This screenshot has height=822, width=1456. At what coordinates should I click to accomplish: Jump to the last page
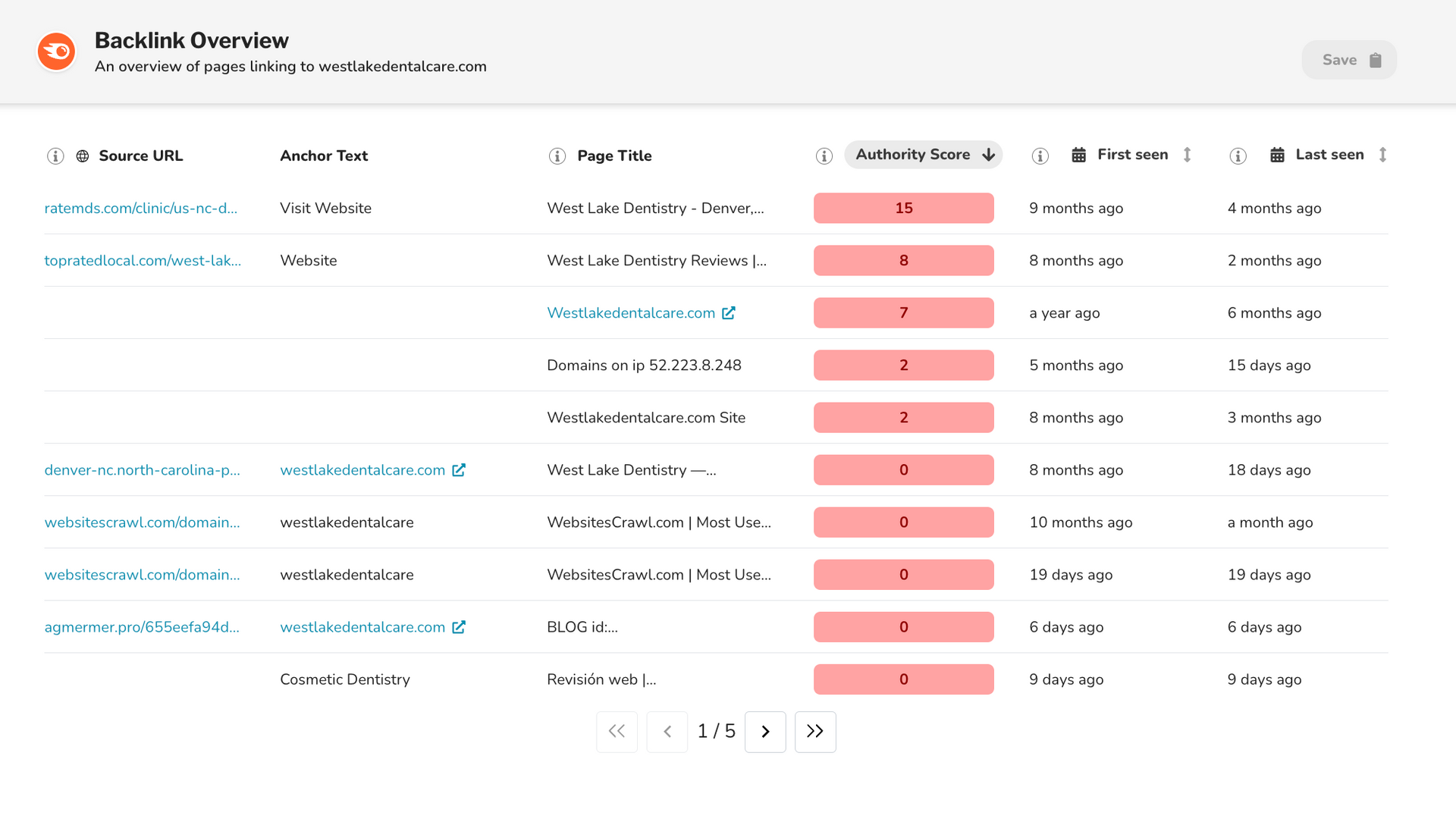tap(815, 732)
